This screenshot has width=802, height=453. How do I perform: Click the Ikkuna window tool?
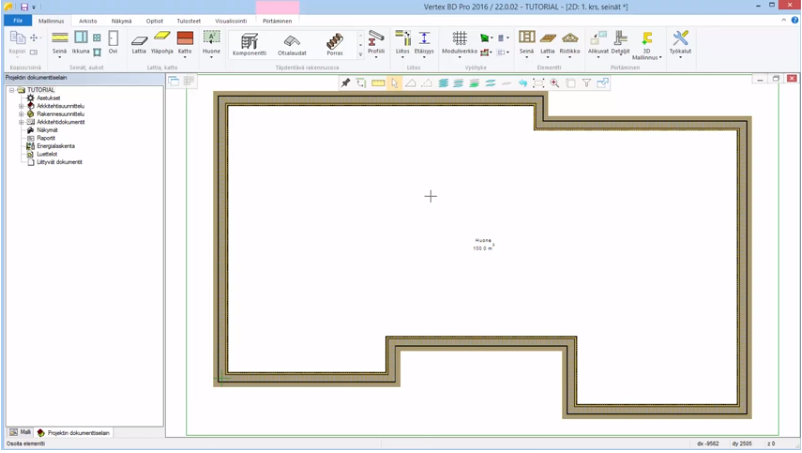tap(81, 42)
